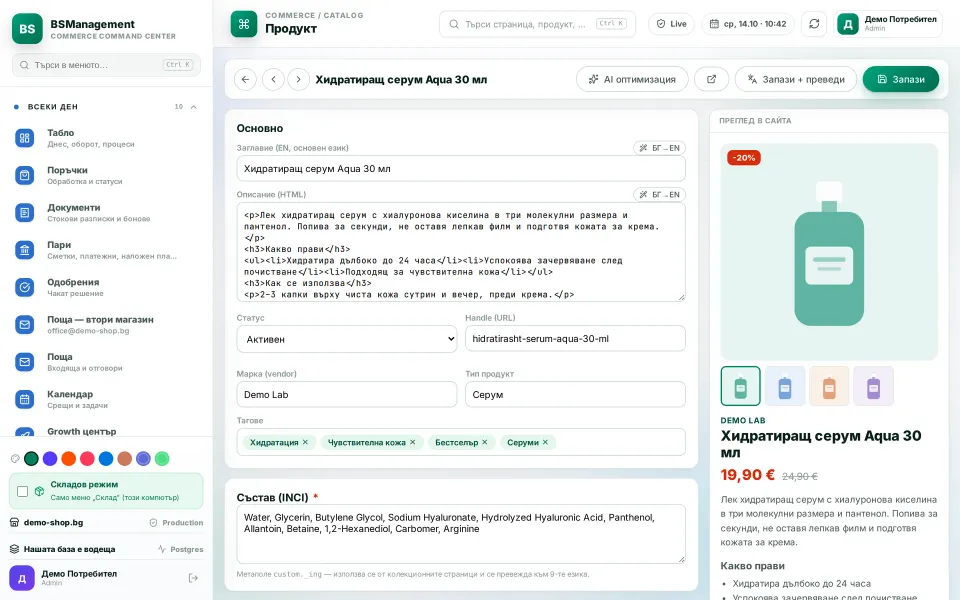Click into the Описание HTML textarea
The height and width of the screenshot is (600, 960).
coord(461,252)
